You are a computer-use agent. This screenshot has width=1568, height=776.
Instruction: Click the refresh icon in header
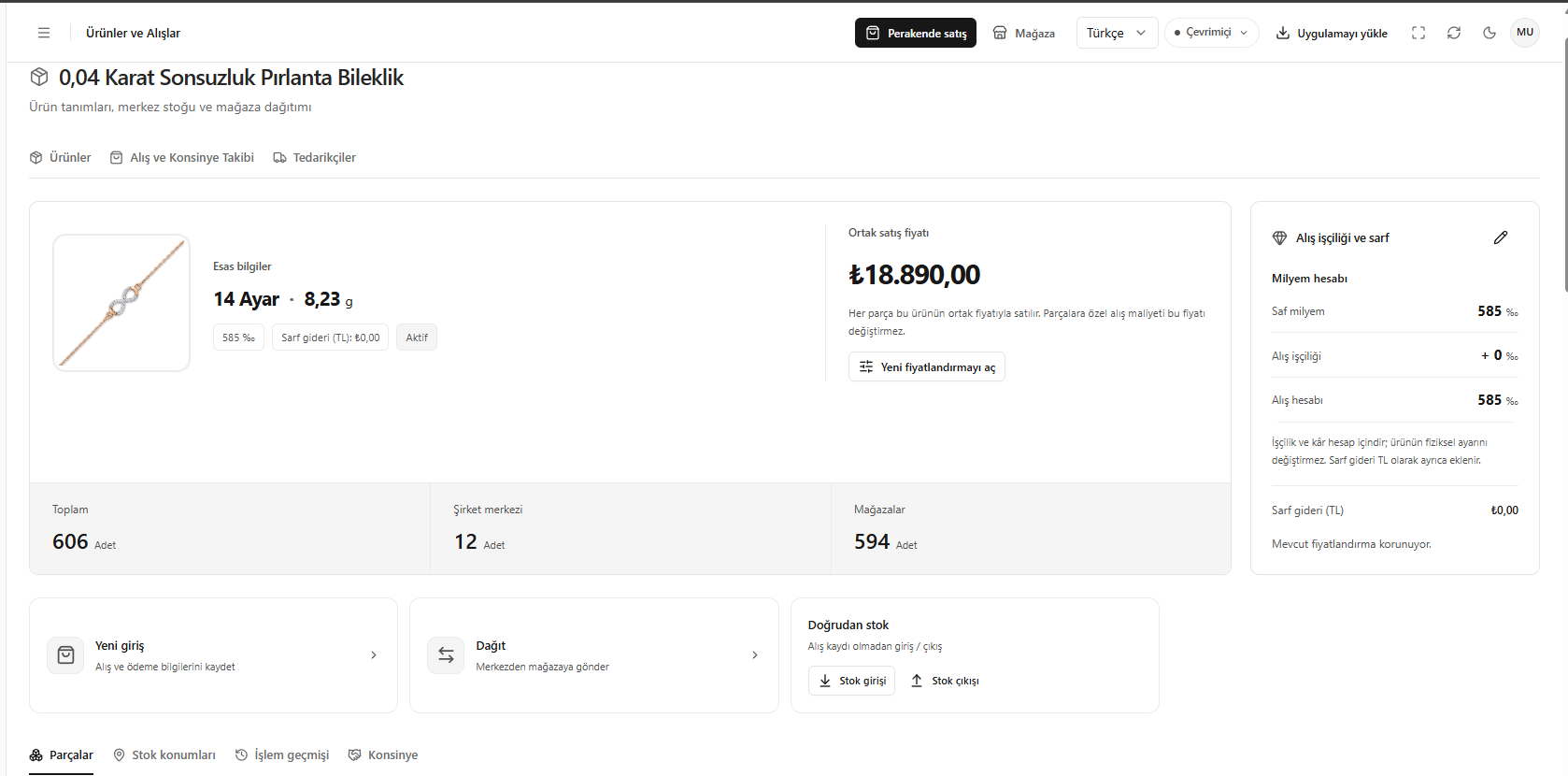[1454, 33]
